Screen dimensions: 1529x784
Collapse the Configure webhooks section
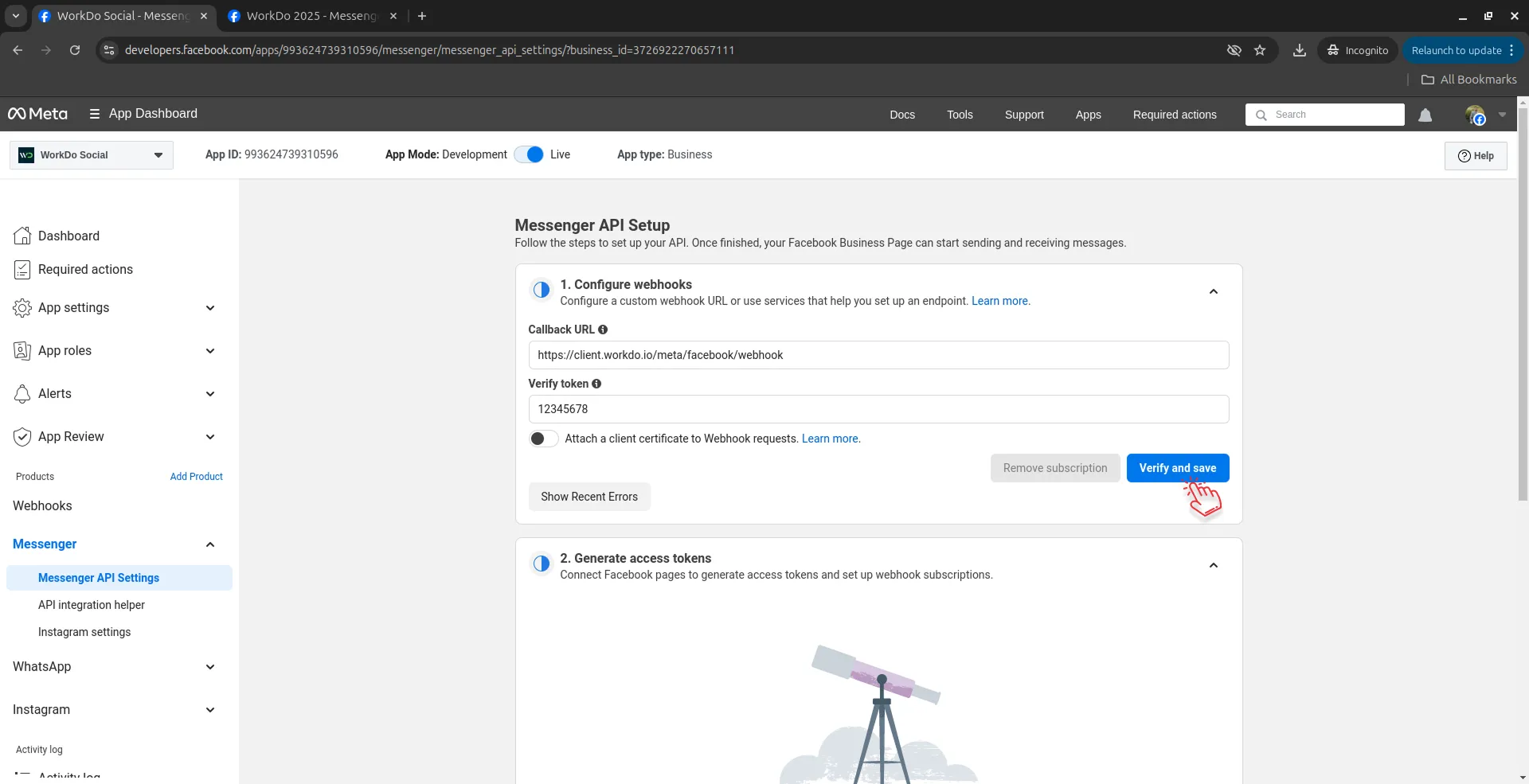click(1213, 292)
